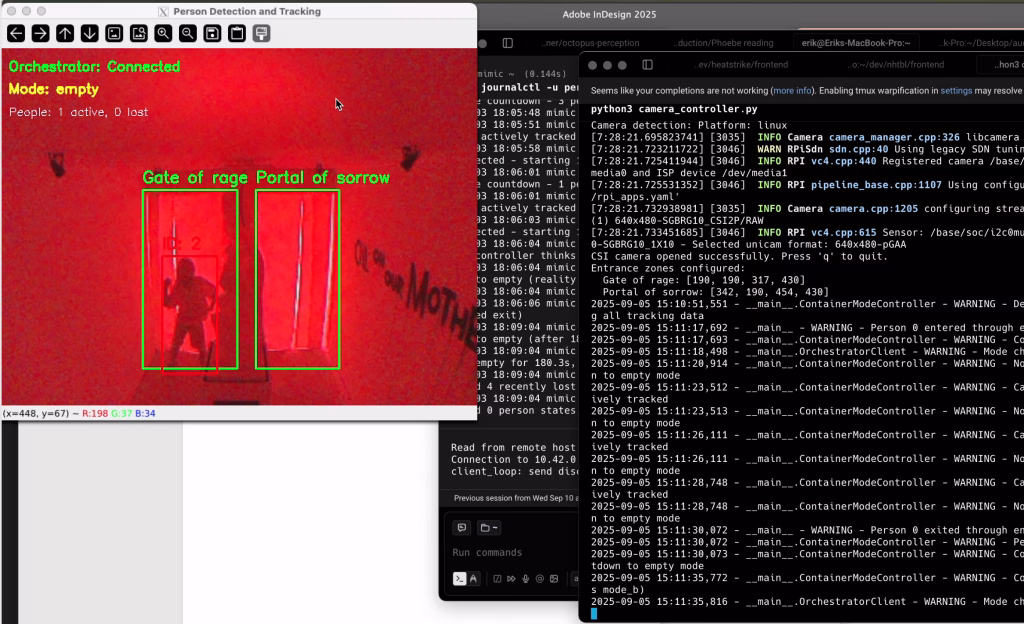Click the pan left arrow in viewer toolbar

pyautogui.click(x=16, y=33)
